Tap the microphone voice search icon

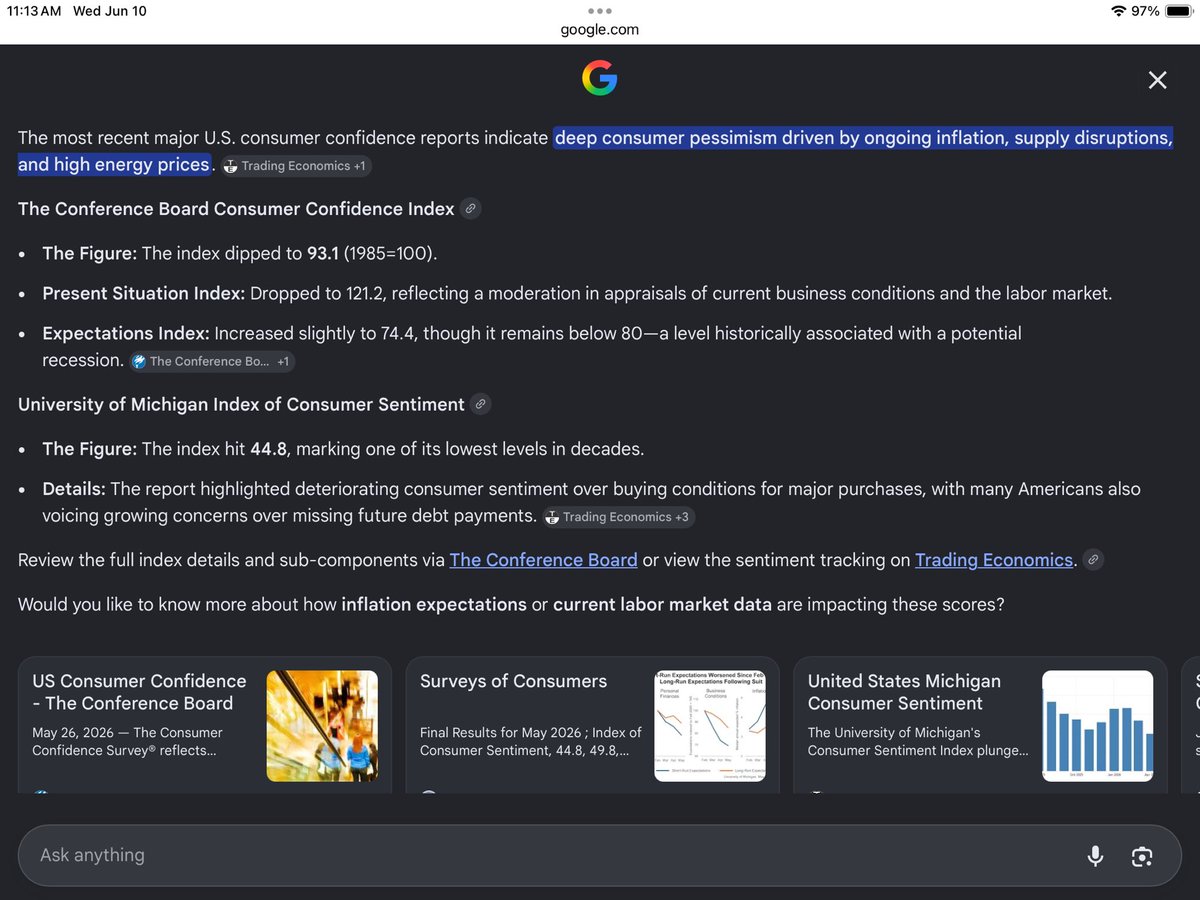pyautogui.click(x=1095, y=856)
